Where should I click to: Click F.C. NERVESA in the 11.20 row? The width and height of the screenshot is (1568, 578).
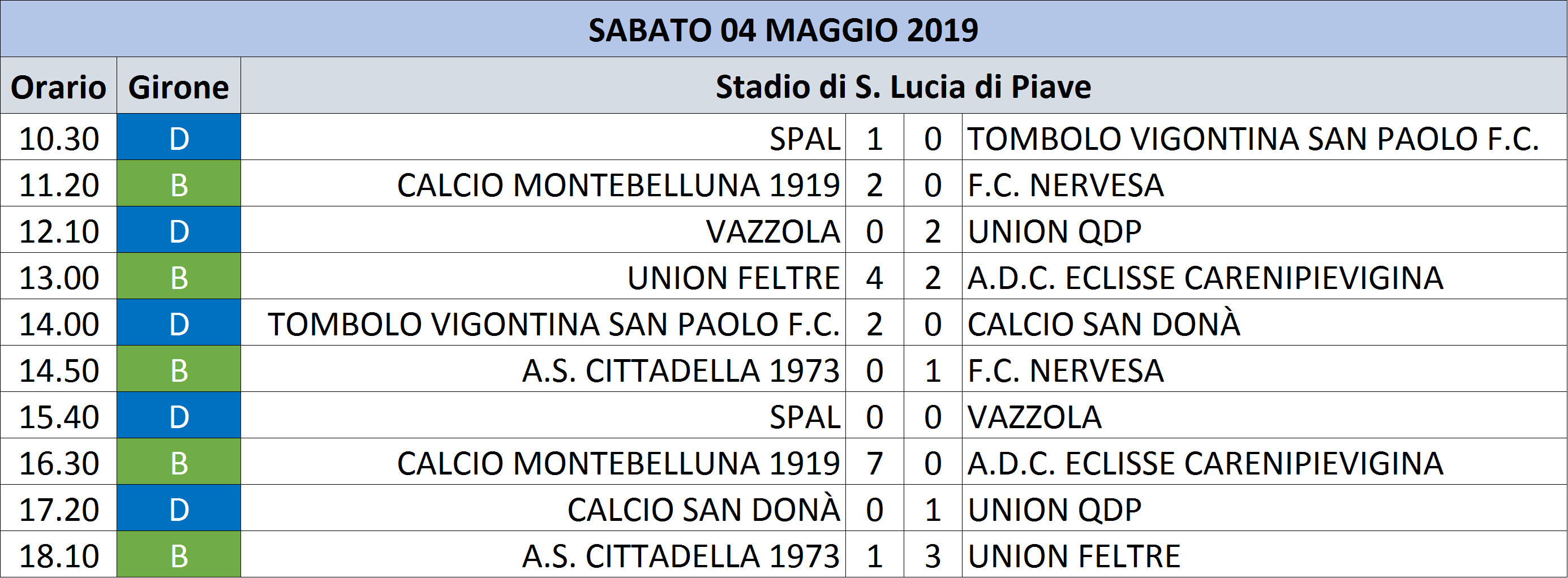[1065, 184]
